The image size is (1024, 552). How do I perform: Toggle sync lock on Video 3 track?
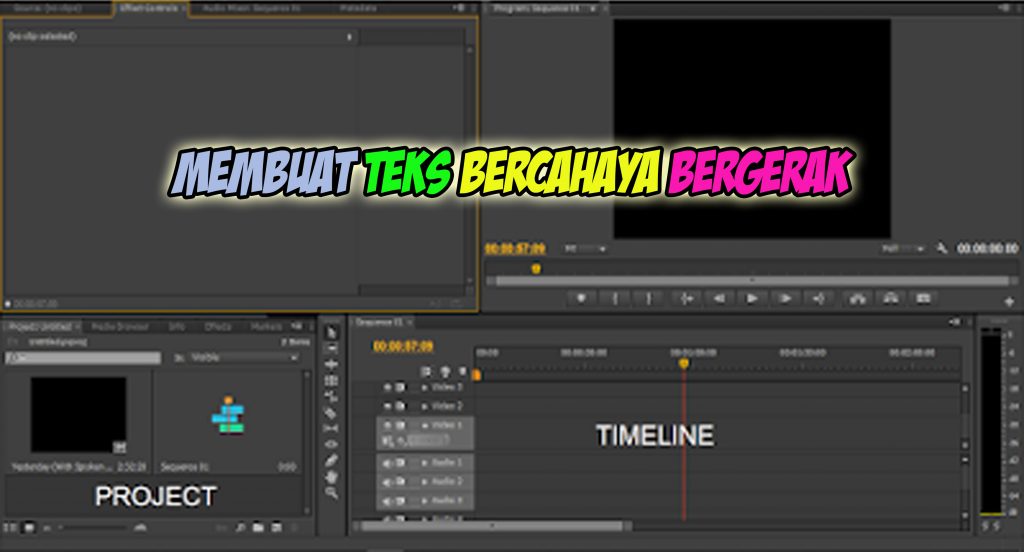(x=400, y=387)
